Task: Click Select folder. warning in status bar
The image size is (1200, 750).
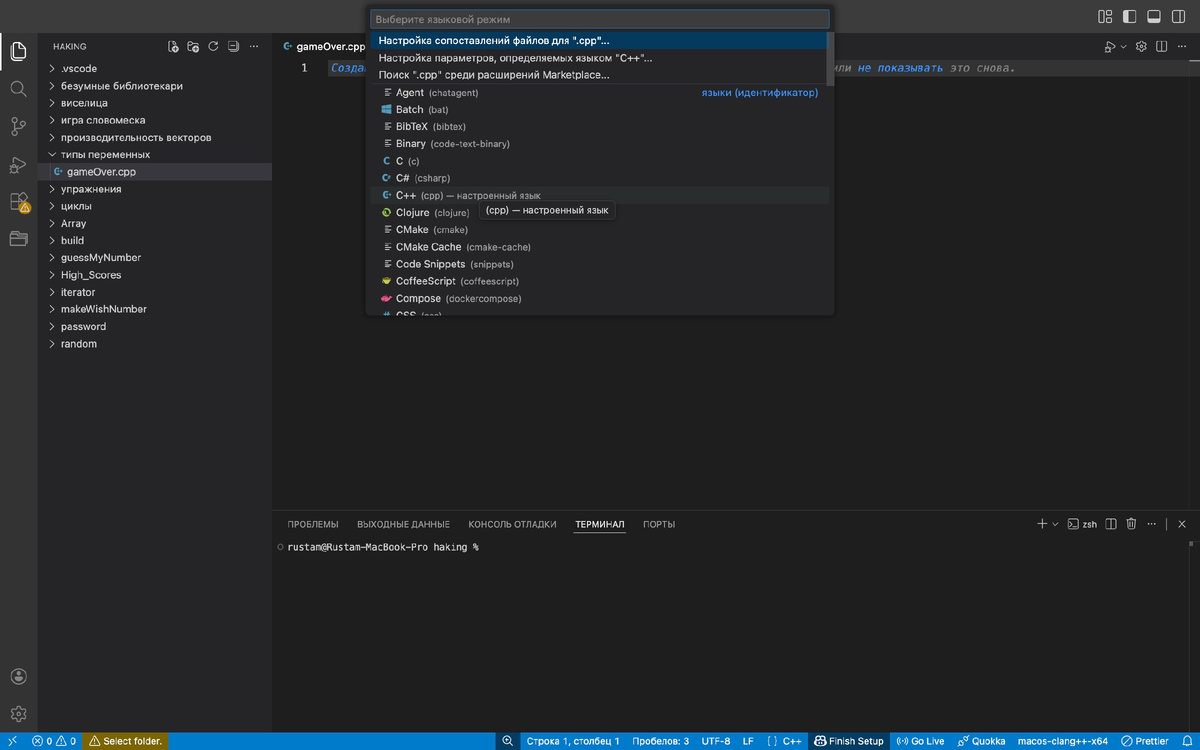Action: 125,741
